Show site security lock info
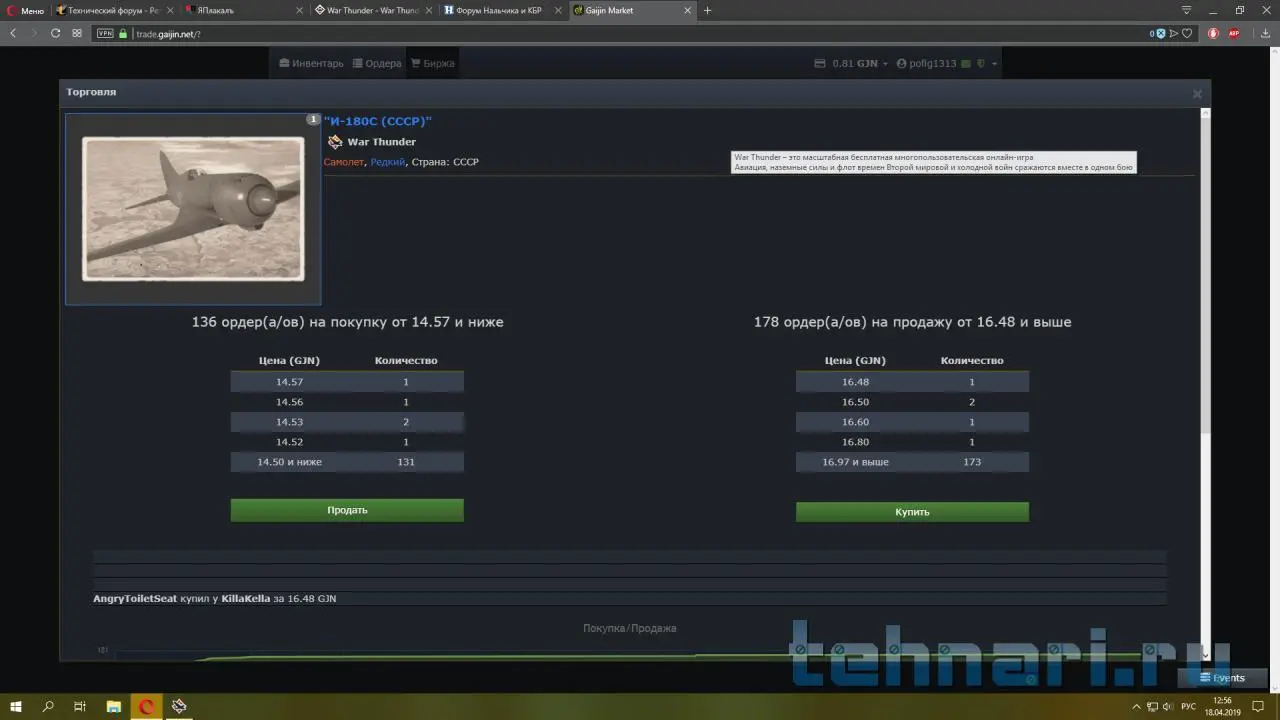1280x720 pixels. pos(123,33)
